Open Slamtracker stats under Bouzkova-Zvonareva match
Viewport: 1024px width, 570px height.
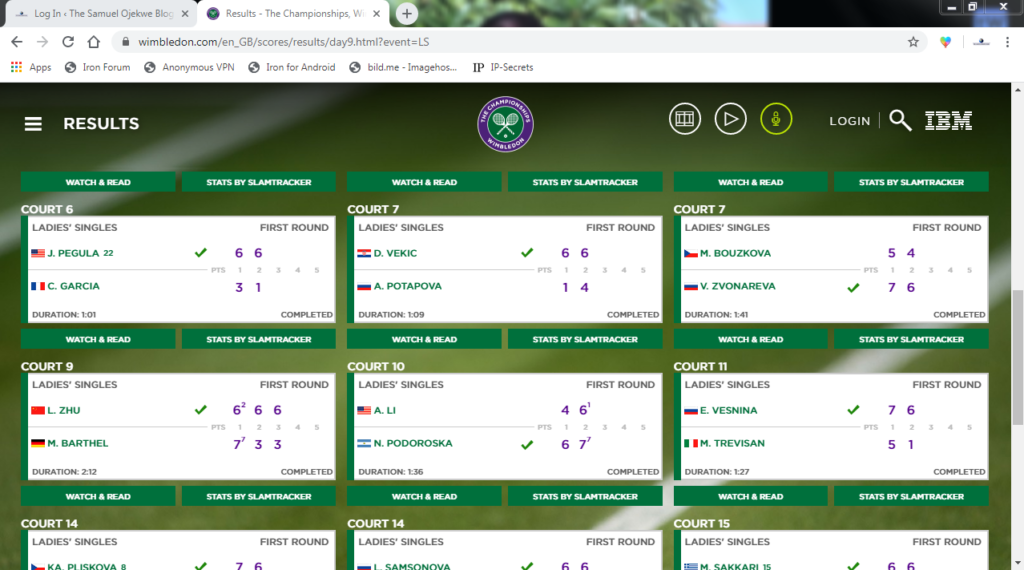911,340
